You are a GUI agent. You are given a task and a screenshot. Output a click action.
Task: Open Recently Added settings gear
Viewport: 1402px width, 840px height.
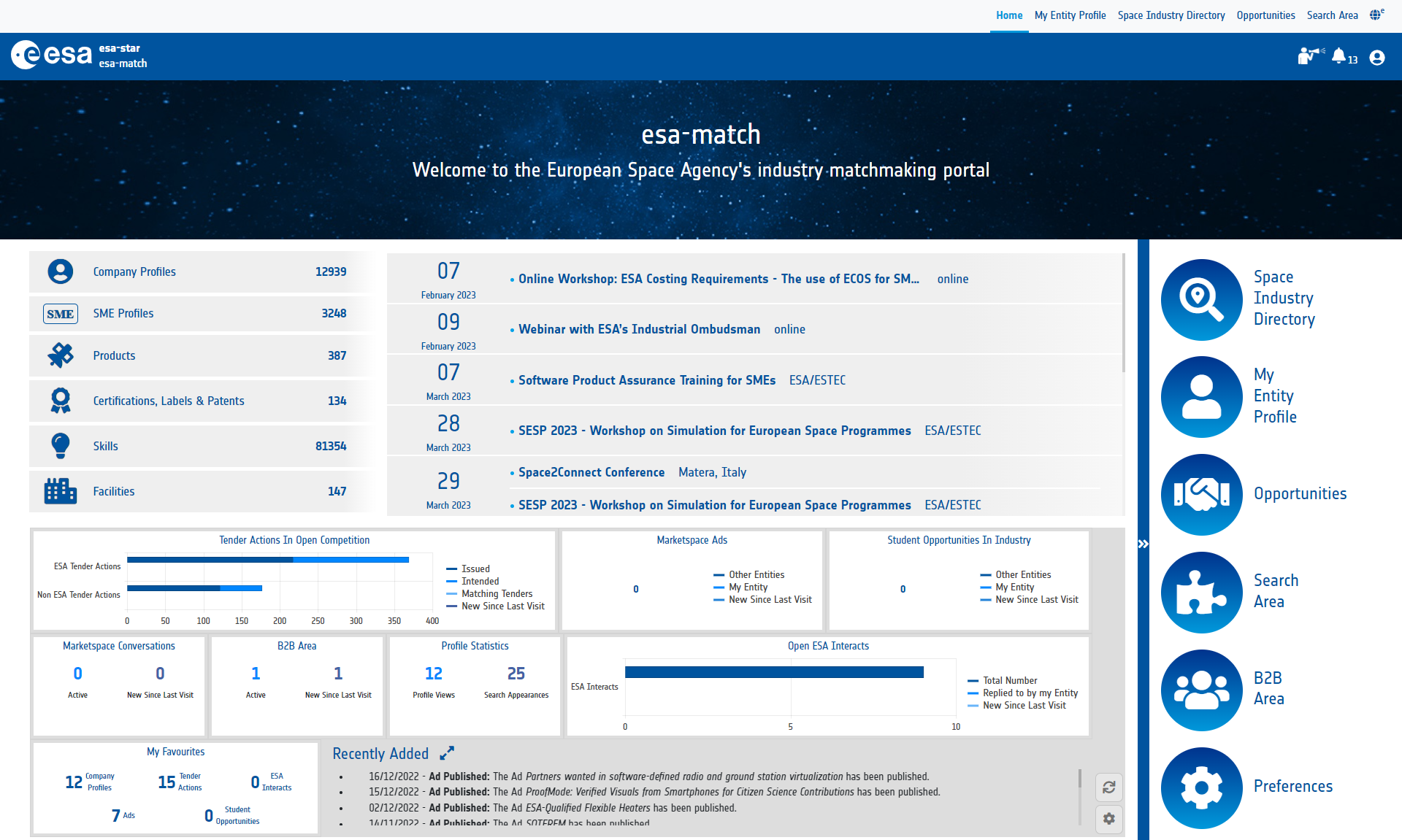(x=1108, y=819)
